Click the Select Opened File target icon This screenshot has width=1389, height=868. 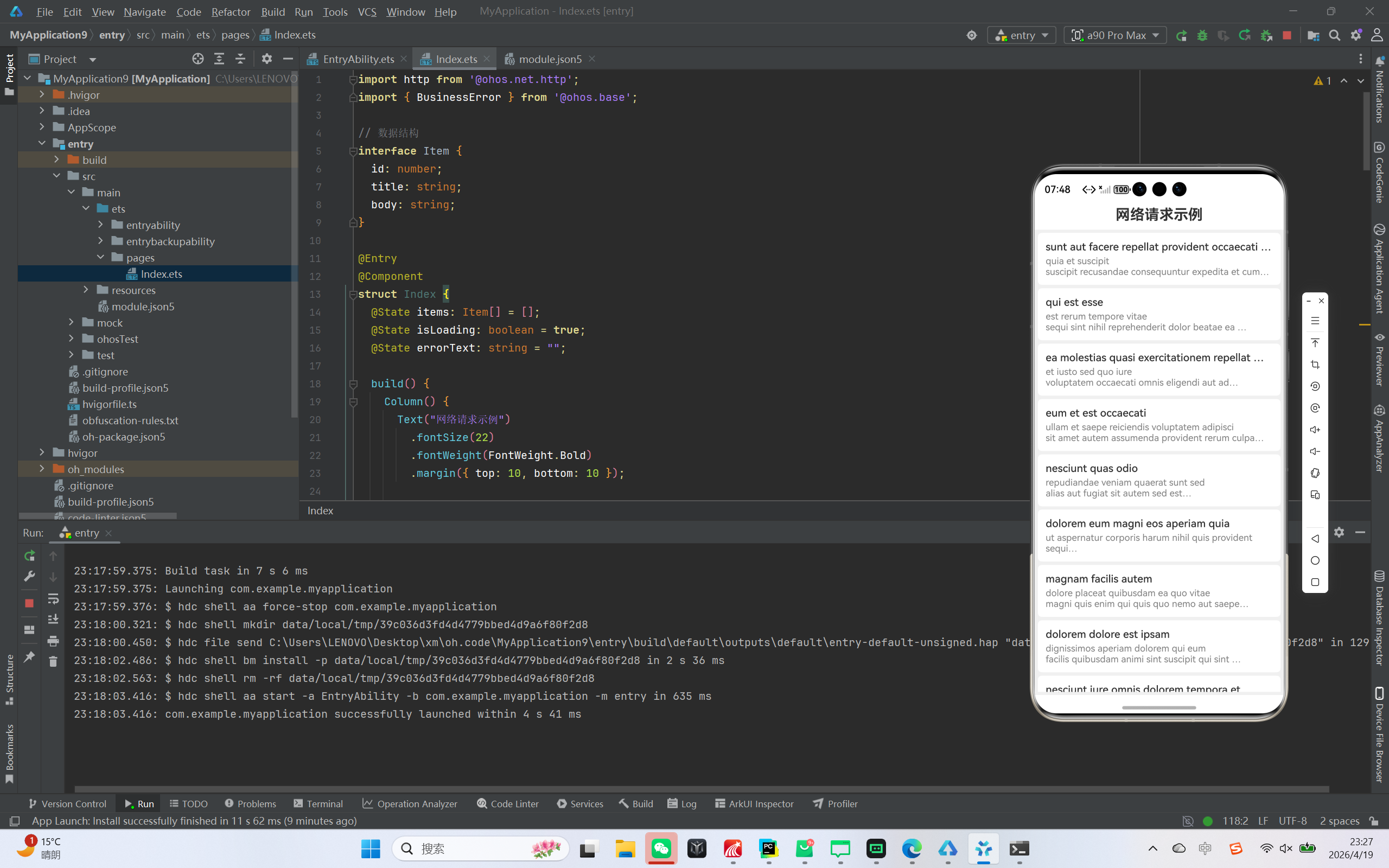pyautogui.click(x=198, y=59)
